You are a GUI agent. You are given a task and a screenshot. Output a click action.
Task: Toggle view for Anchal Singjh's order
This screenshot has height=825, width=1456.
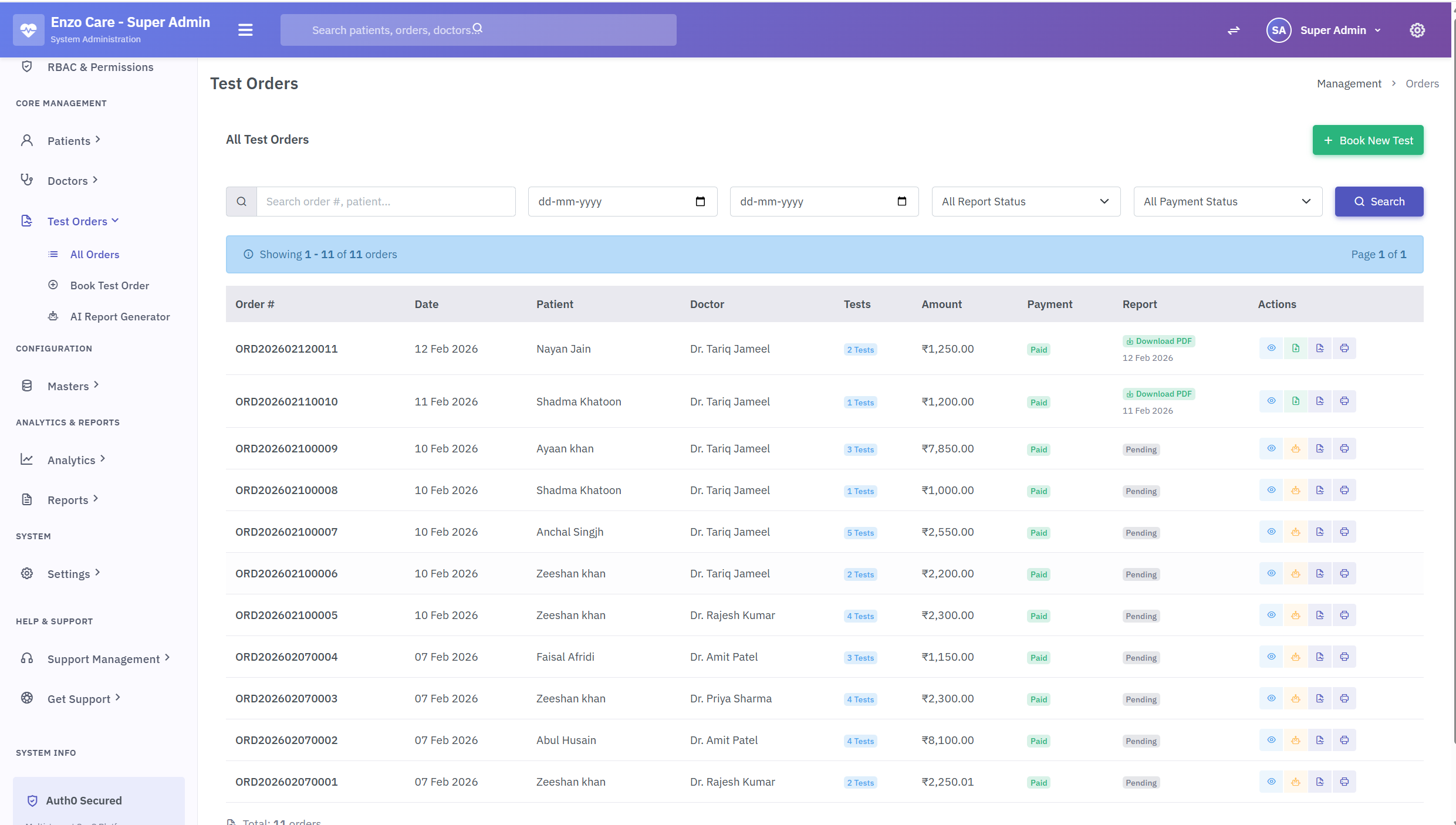1272,532
